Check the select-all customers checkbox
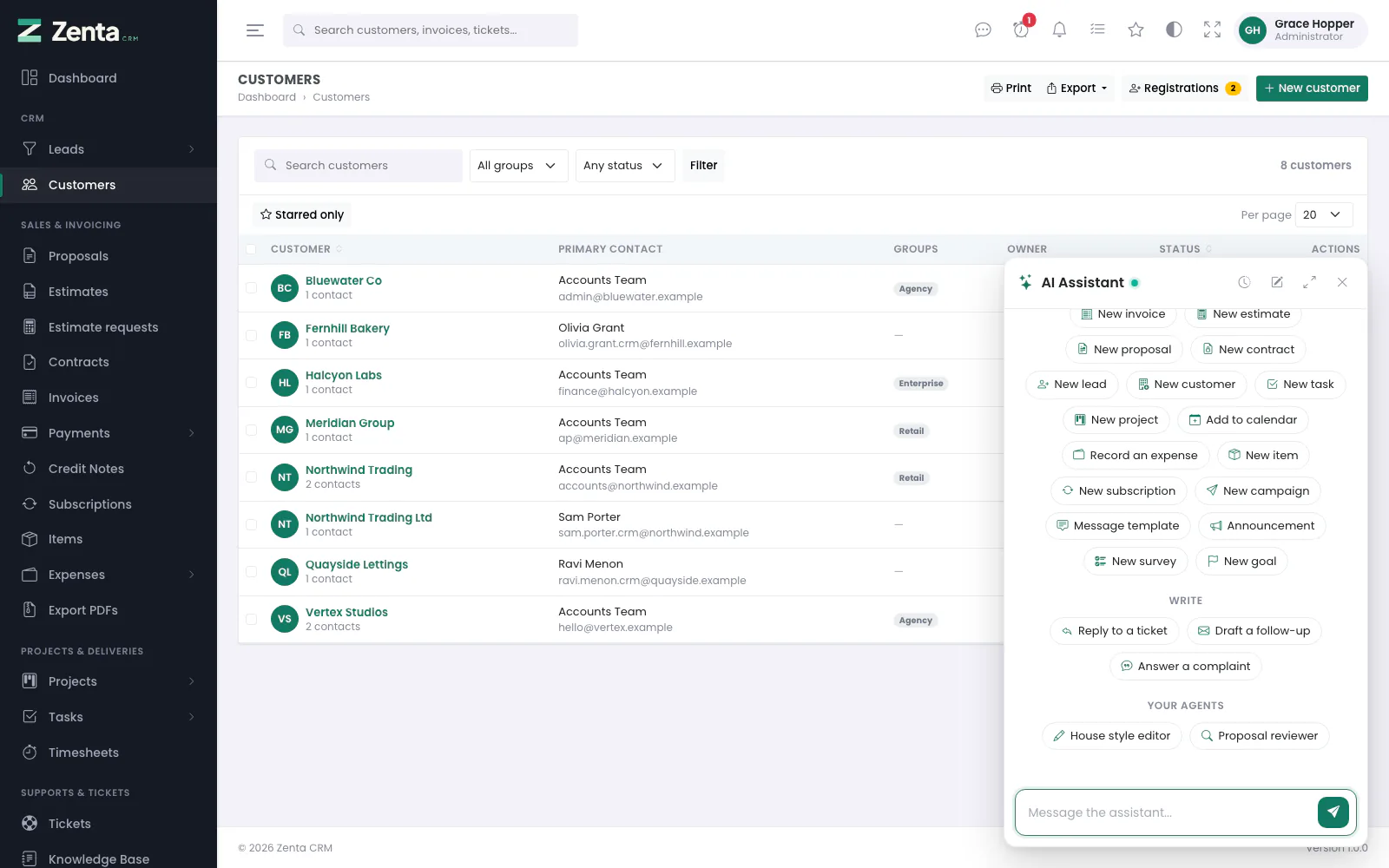The width and height of the screenshot is (1389, 868). pos(251,249)
